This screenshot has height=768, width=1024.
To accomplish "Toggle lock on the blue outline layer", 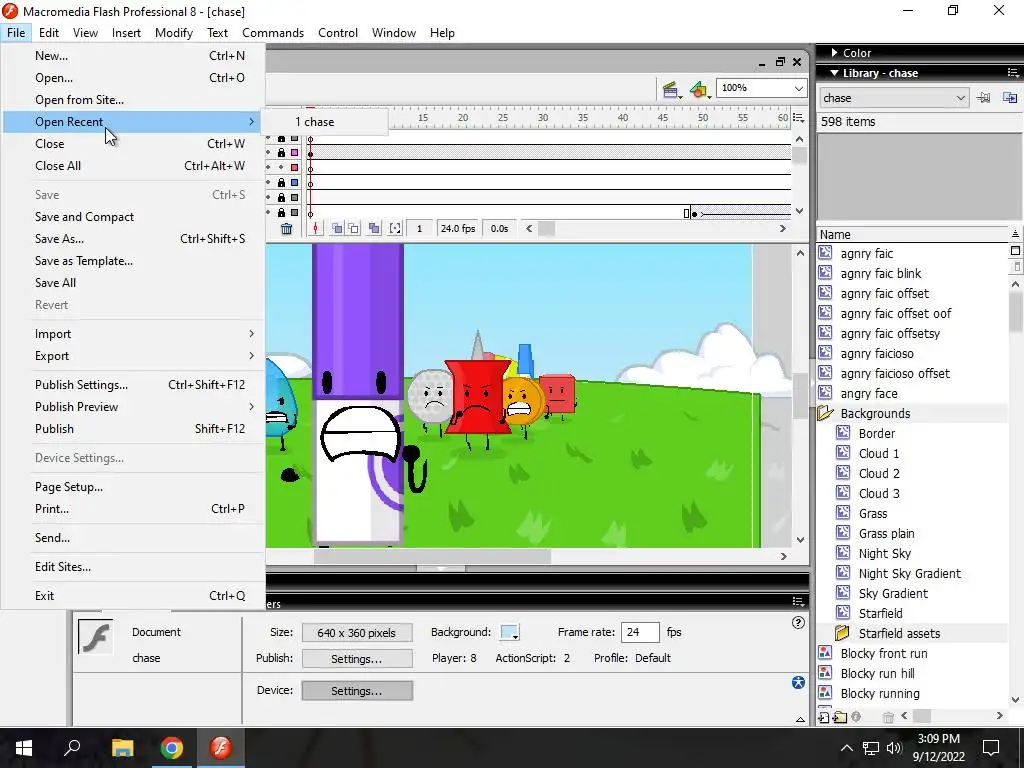I will pyautogui.click(x=281, y=183).
